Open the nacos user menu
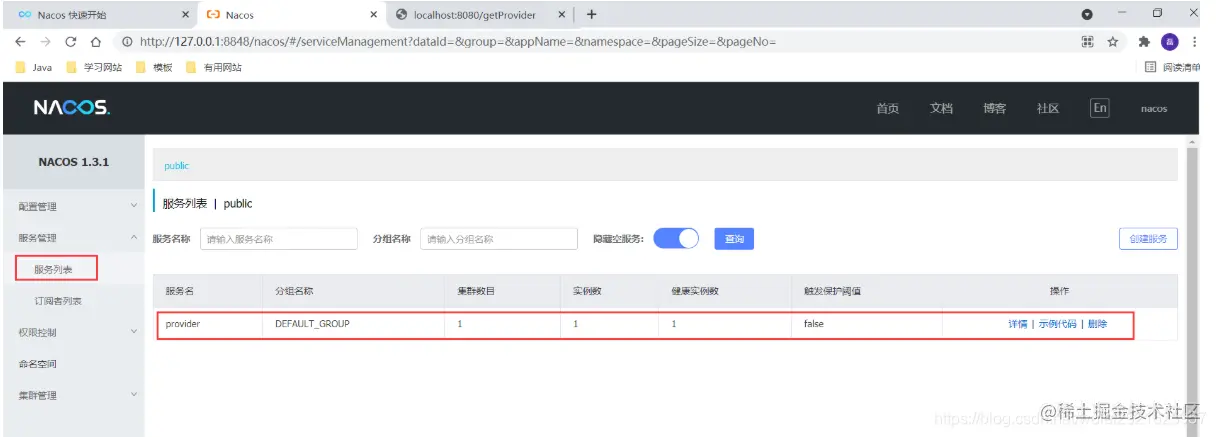Image resolution: width=1216 pixels, height=437 pixels. pyautogui.click(x=1153, y=109)
